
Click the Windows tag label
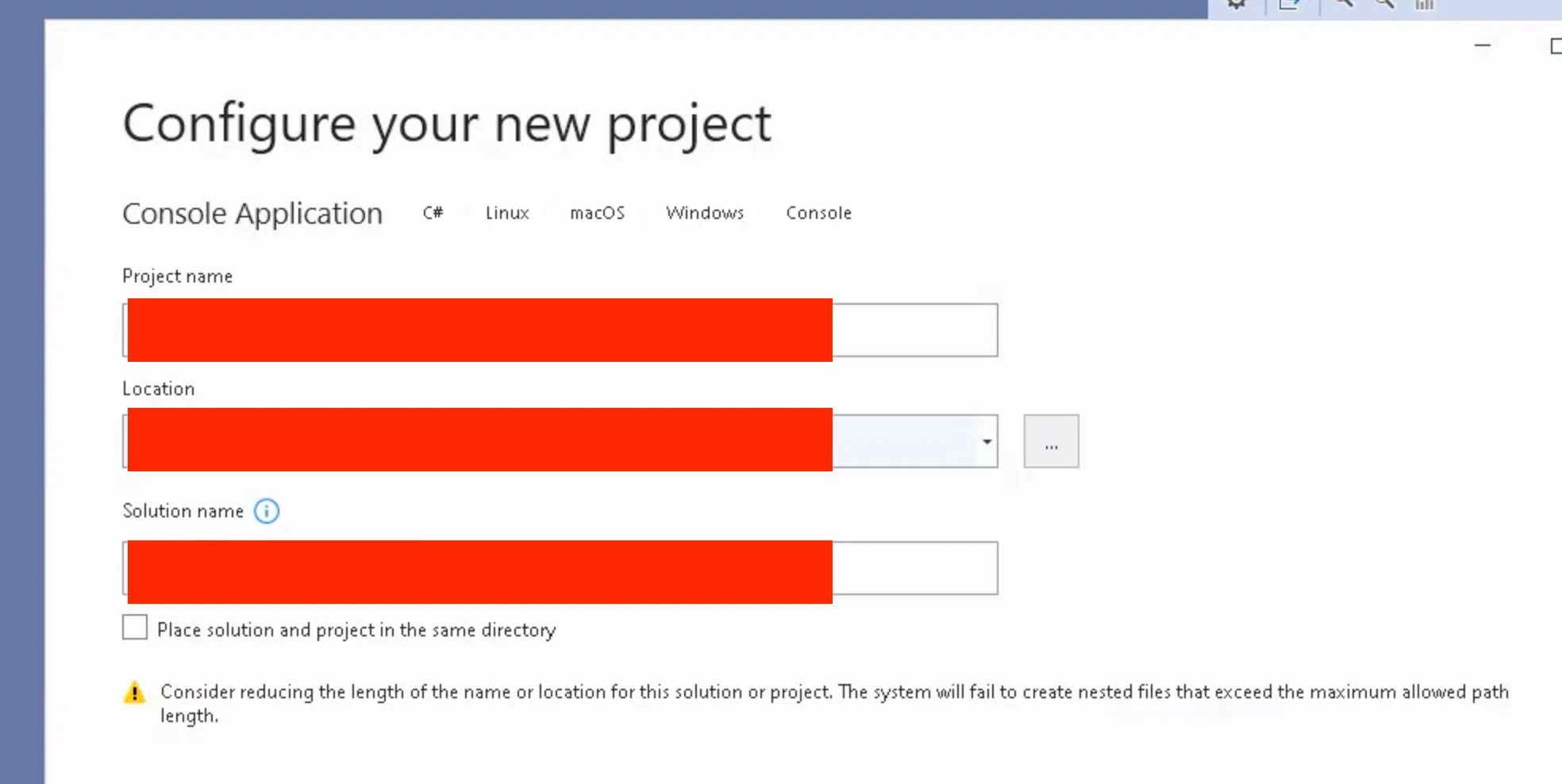coord(705,213)
